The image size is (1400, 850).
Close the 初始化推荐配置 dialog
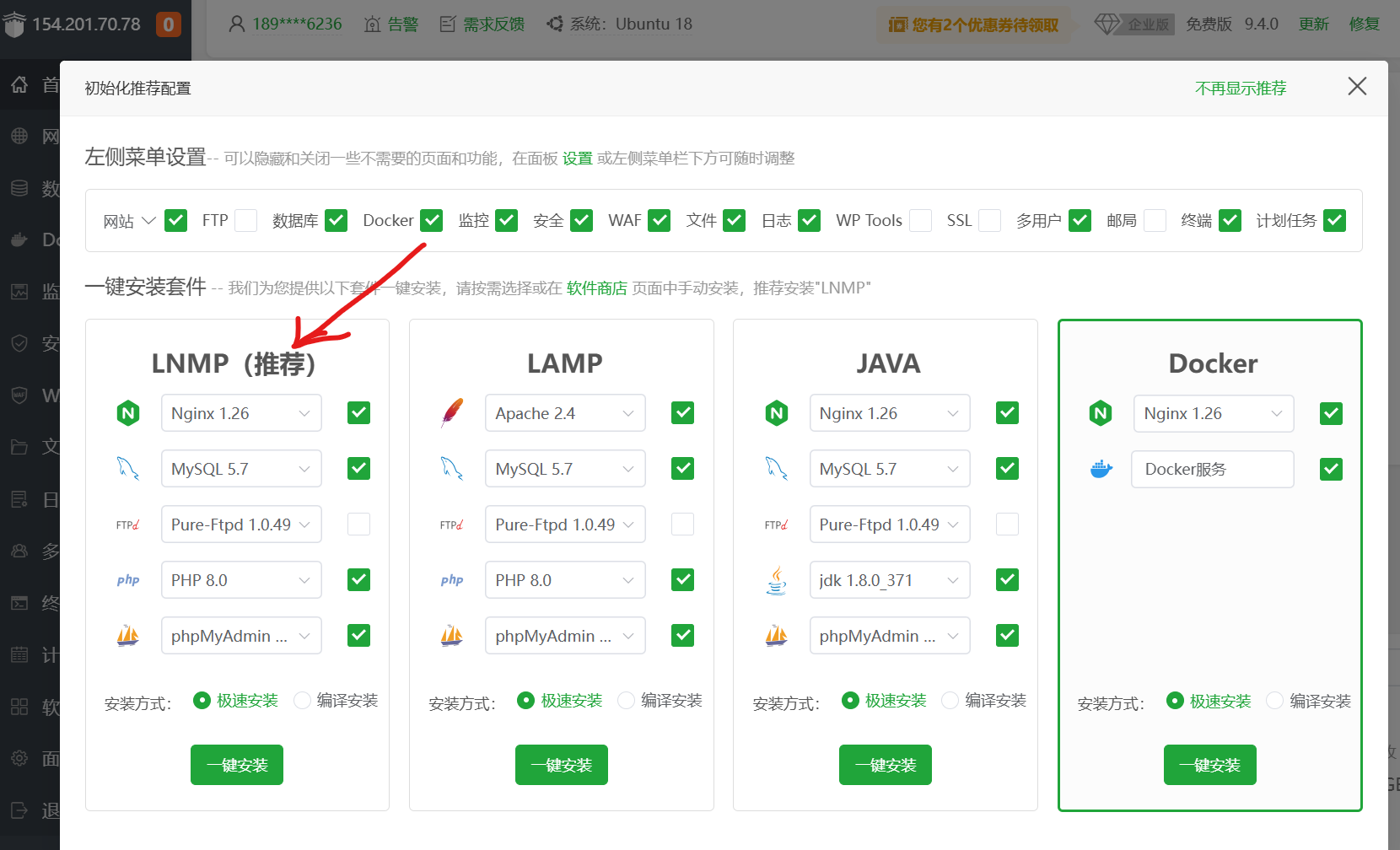(x=1357, y=87)
